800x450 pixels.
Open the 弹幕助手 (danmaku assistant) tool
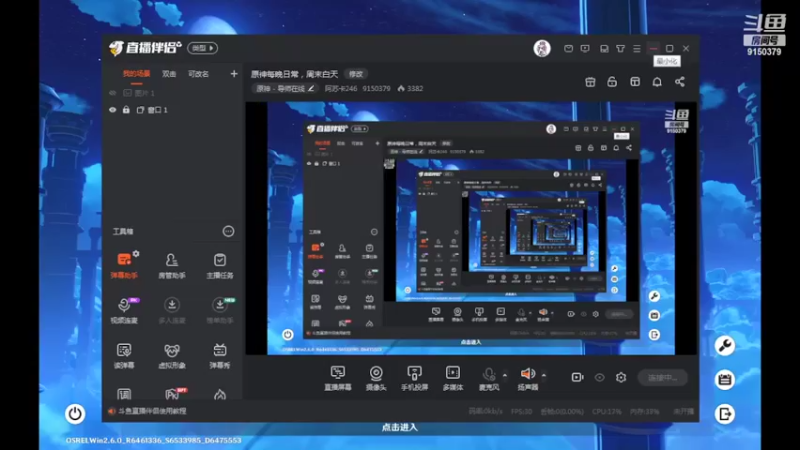point(124,266)
